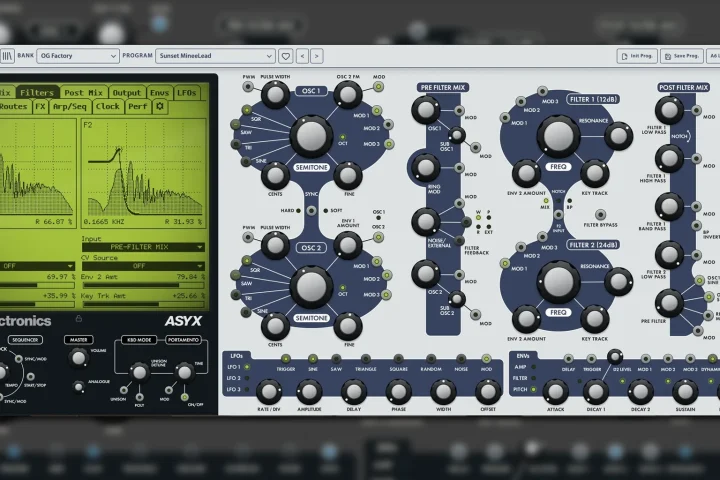This screenshot has height=480, width=720.
Task: Switch to the LFOs display tab
Action: click(x=187, y=93)
